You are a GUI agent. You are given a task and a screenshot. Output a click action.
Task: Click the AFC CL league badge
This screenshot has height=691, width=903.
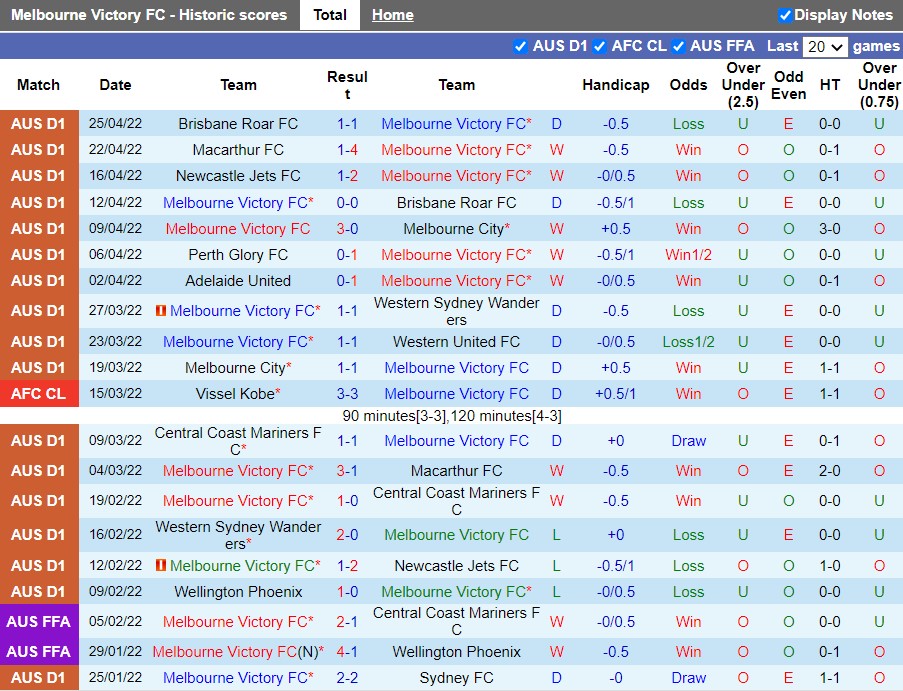(39, 394)
